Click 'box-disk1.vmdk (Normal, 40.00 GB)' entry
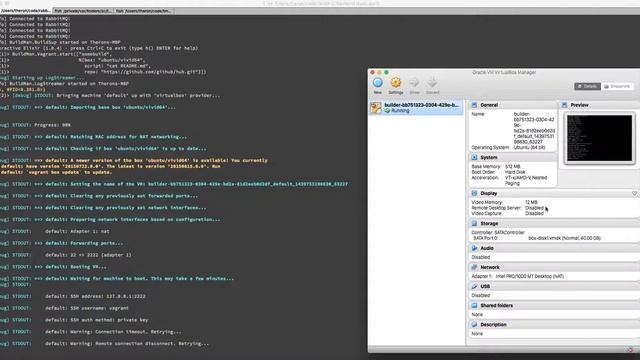This screenshot has width=640, height=360. [x=564, y=238]
